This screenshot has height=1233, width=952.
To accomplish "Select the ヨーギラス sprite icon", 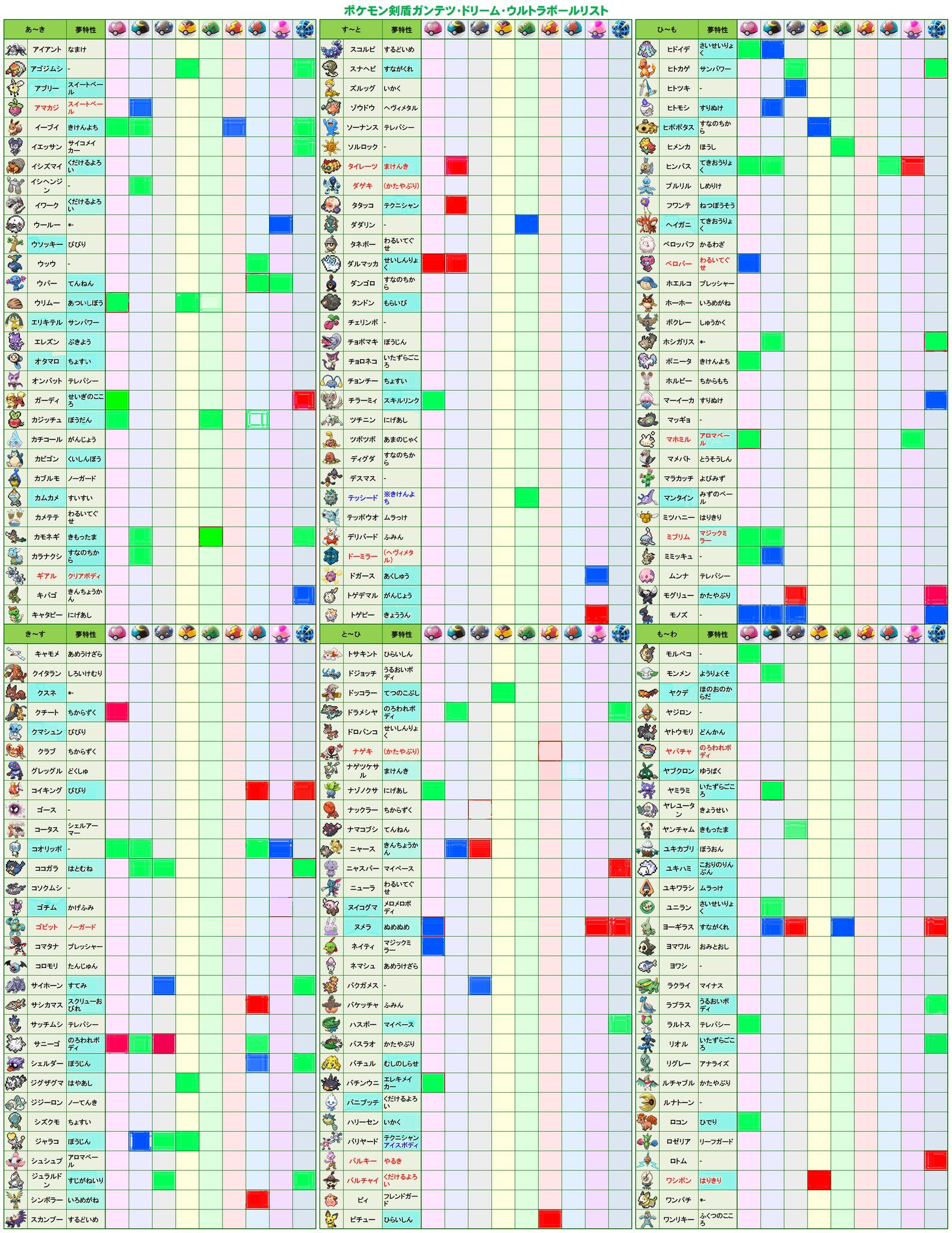I will click(x=648, y=927).
